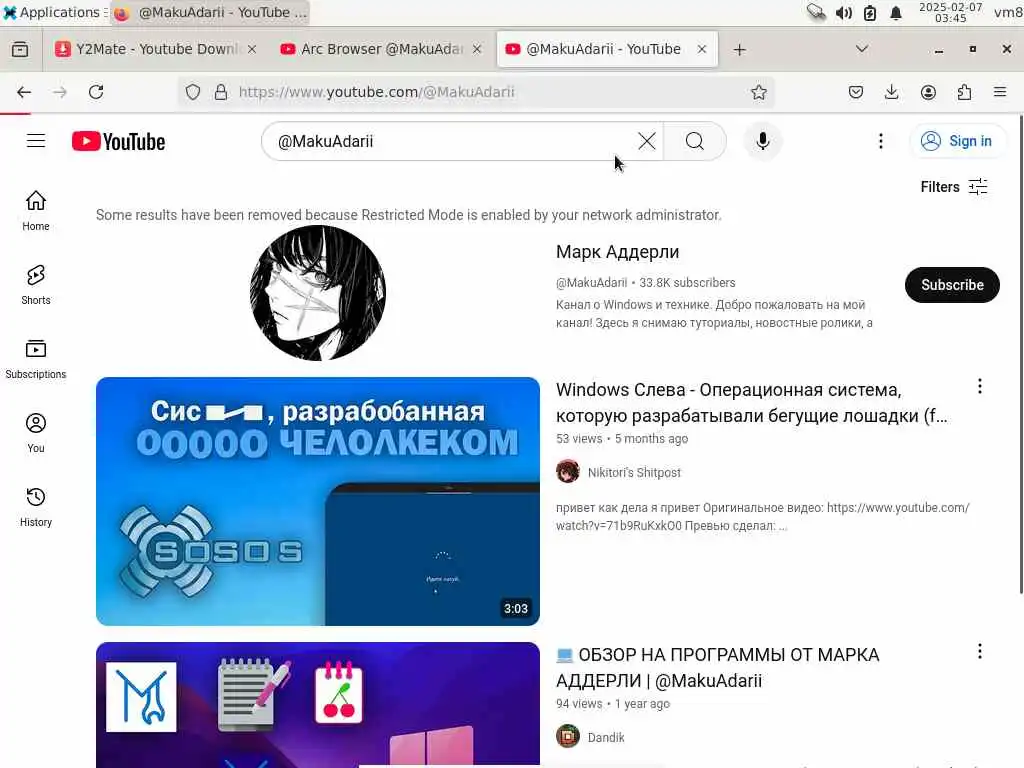Open more options for Windows Слева video

[980, 387]
